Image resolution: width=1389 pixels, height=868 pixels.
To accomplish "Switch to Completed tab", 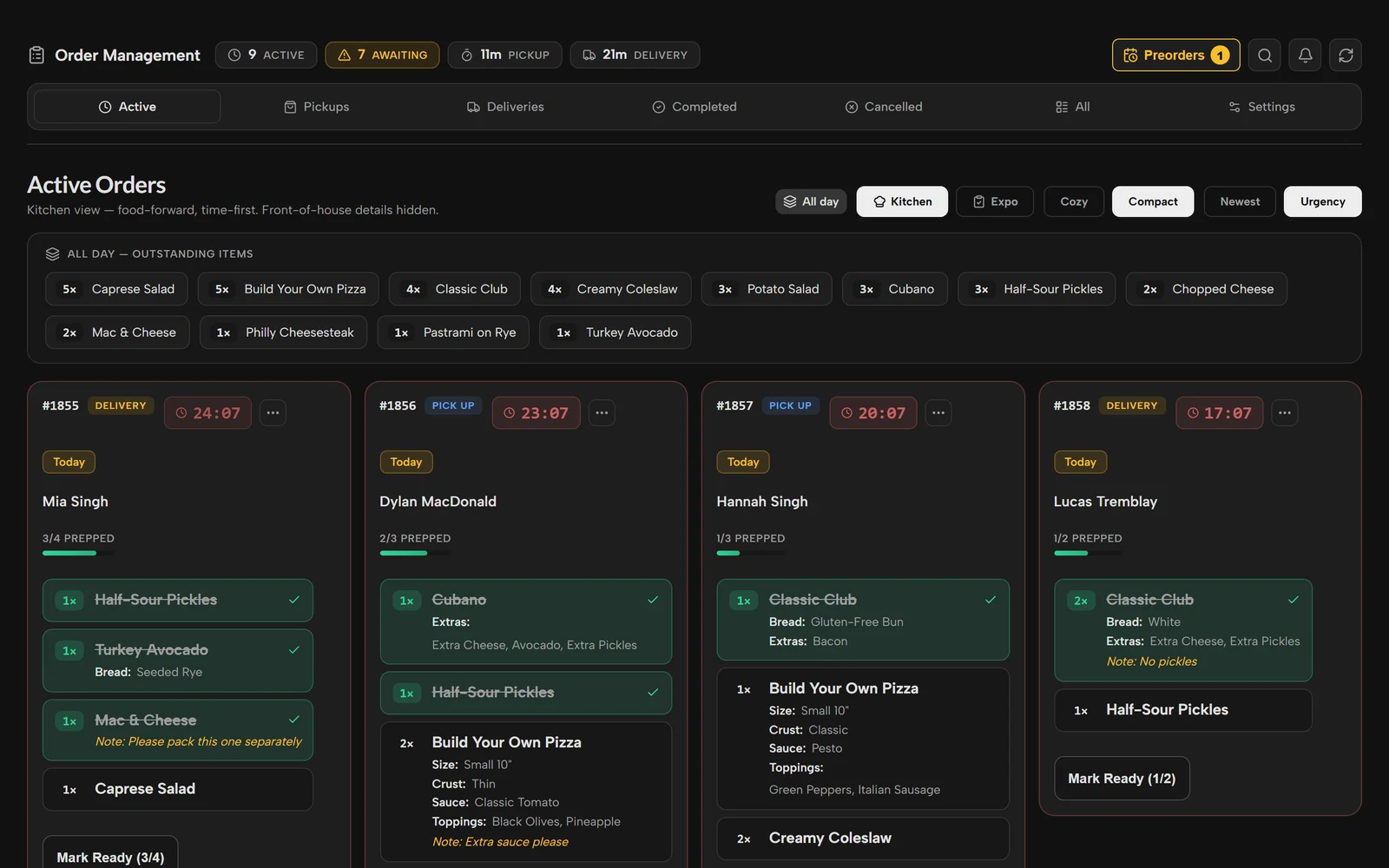I will 694,107.
